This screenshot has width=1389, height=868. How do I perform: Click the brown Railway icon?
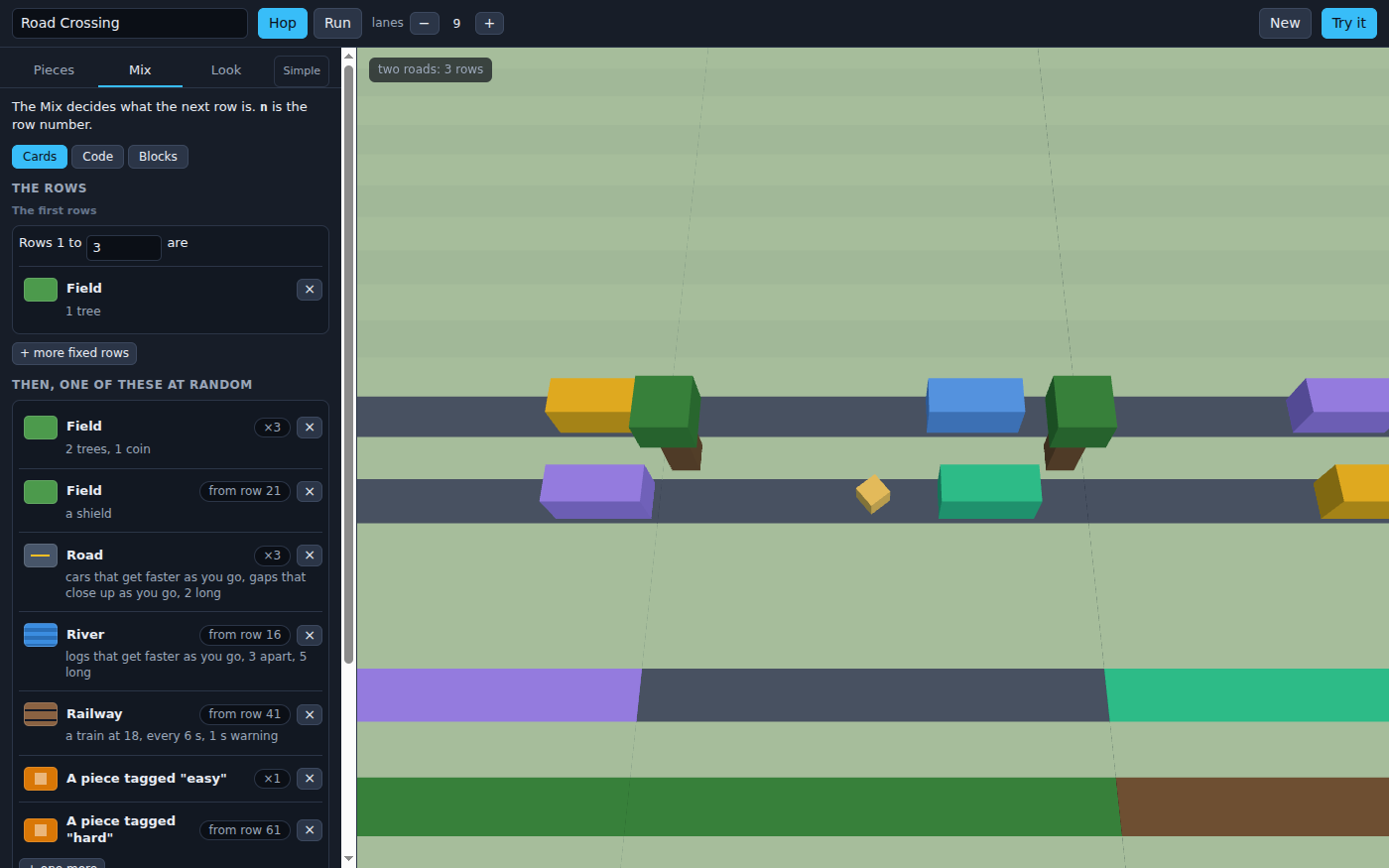coord(41,714)
